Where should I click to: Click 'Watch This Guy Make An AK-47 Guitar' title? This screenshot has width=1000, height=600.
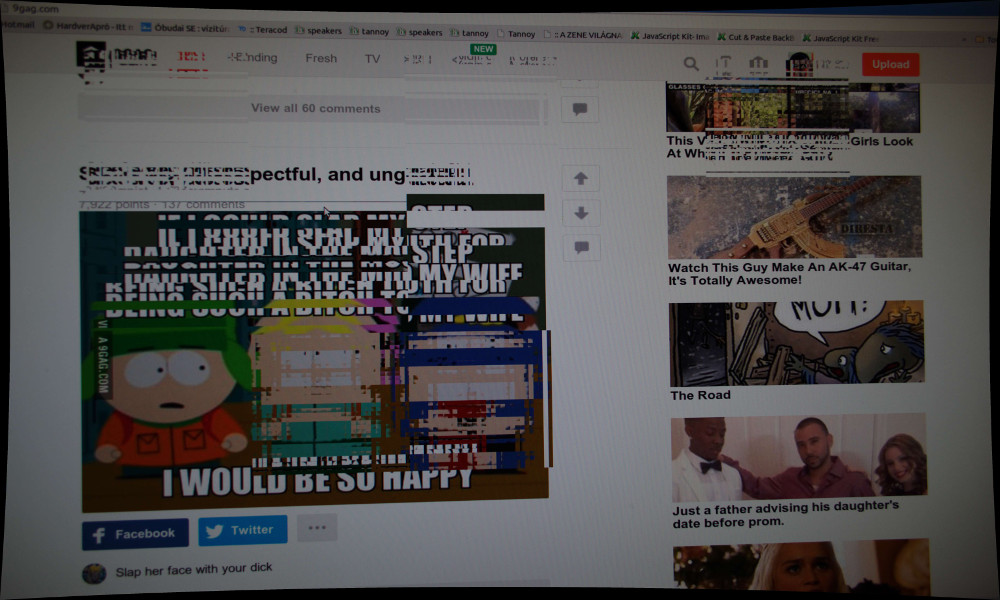pos(790,274)
